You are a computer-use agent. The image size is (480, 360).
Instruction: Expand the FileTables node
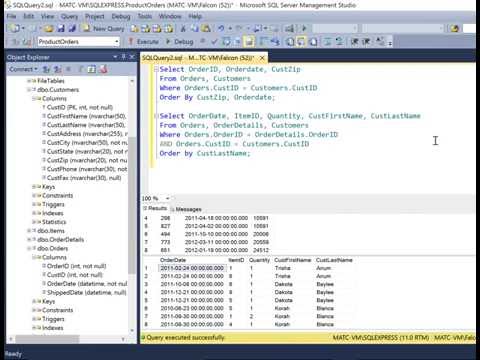click(x=29, y=81)
